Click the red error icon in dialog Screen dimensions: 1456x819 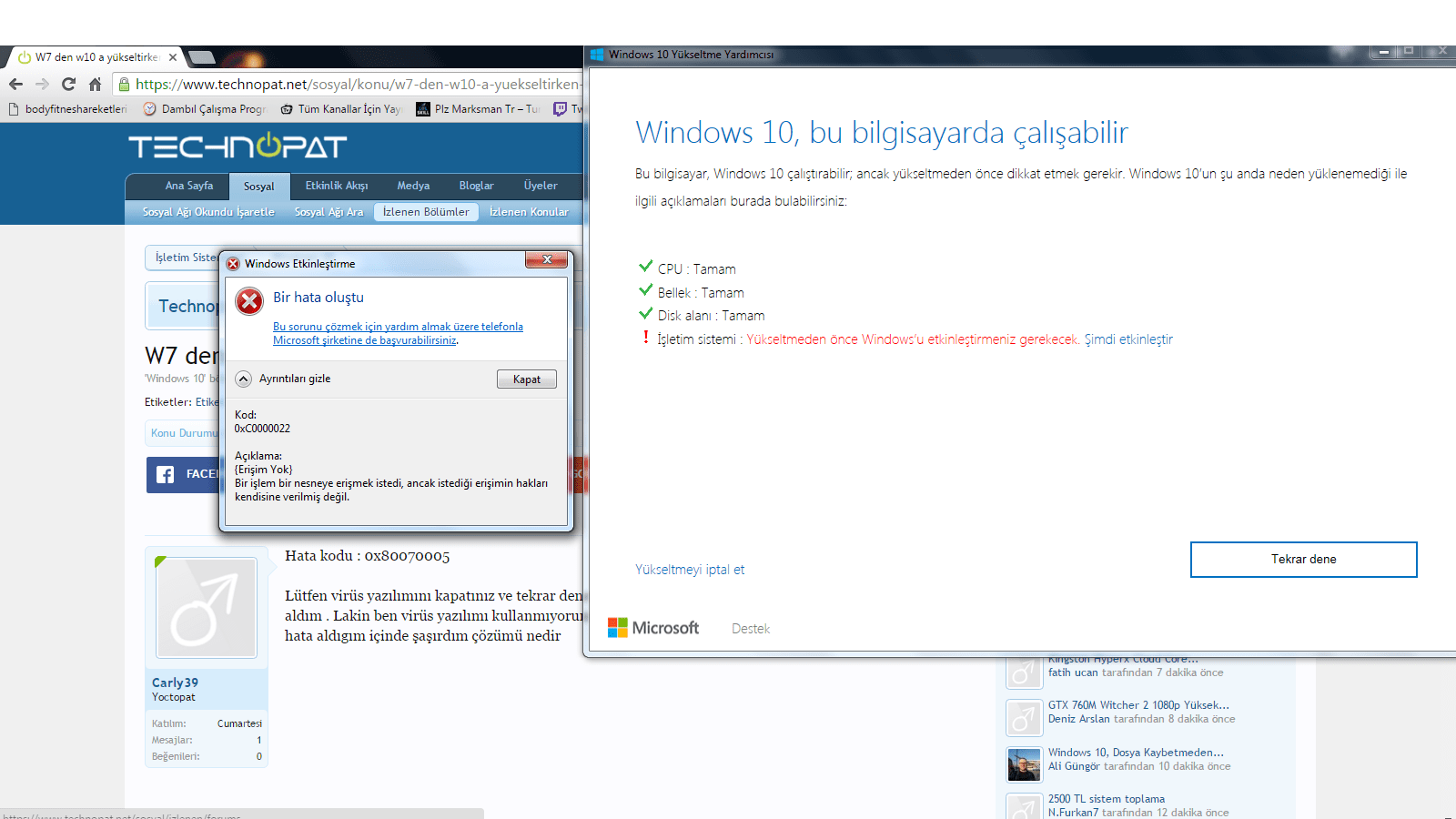[x=248, y=301]
